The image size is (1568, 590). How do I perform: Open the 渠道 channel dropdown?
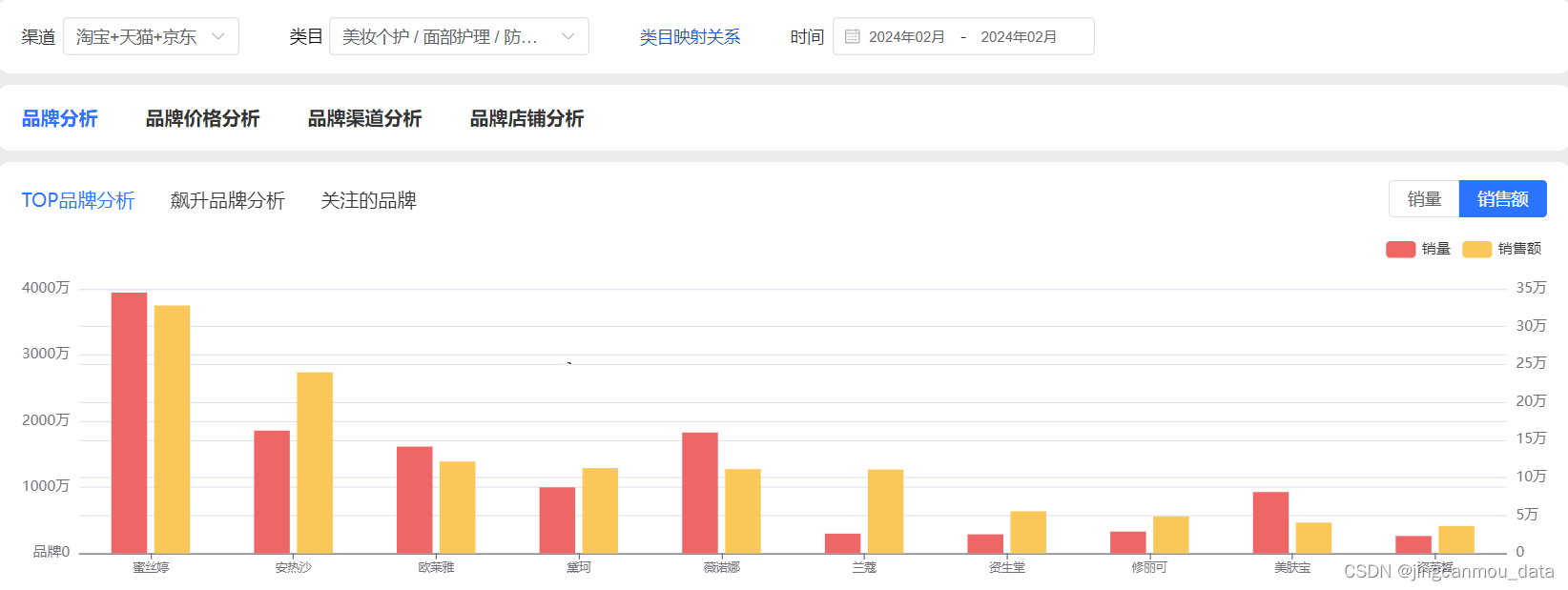(x=151, y=36)
